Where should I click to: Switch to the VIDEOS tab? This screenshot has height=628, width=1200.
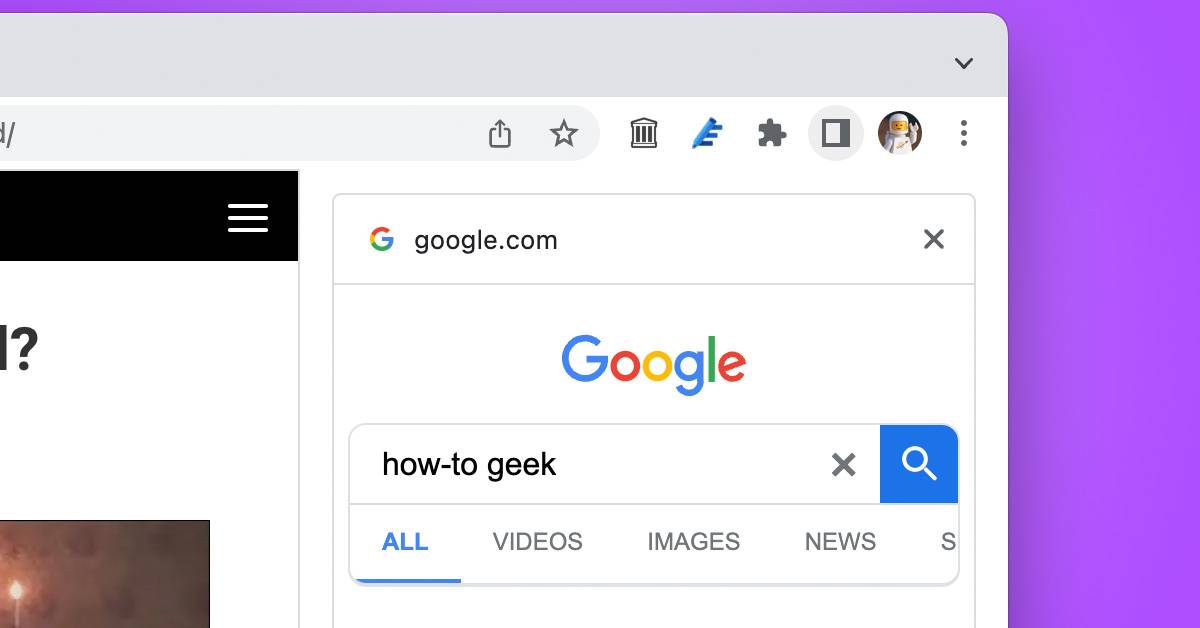click(537, 542)
